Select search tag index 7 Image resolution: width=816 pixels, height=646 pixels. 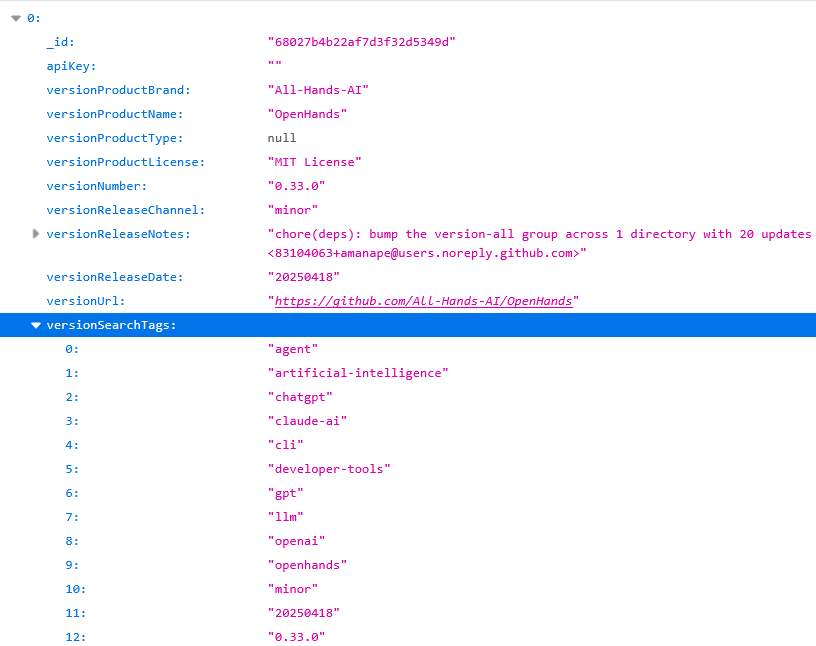pyautogui.click(x=72, y=517)
